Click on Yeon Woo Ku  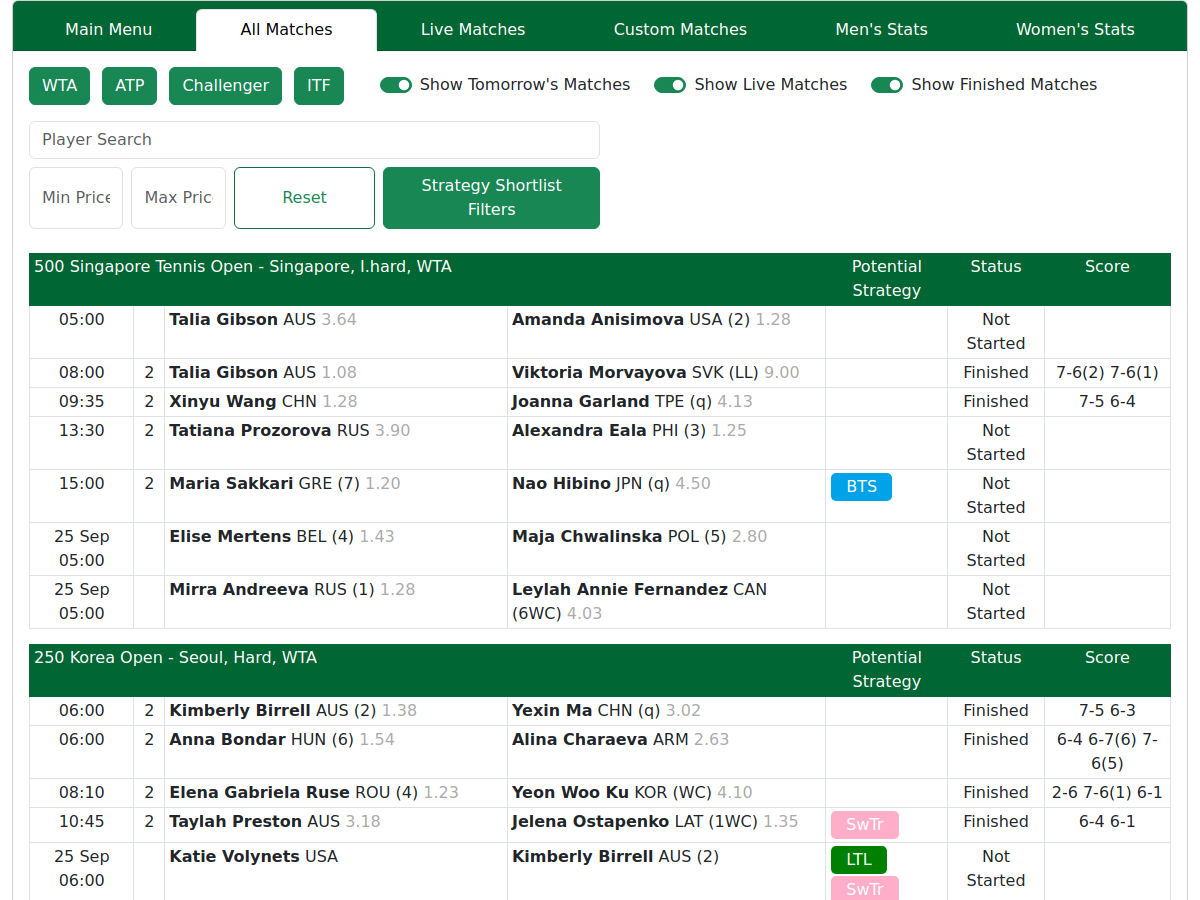click(571, 793)
